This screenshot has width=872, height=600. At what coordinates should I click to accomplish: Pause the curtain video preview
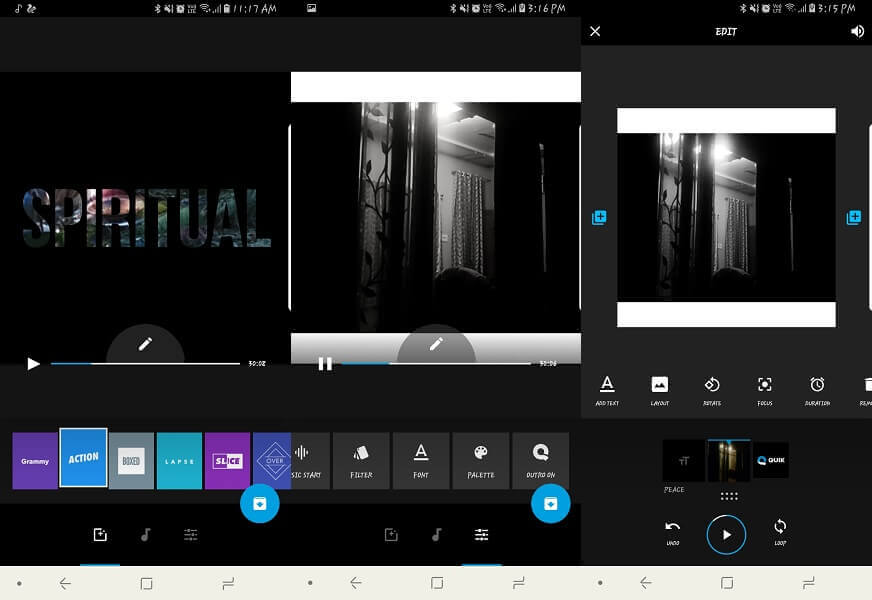325,364
